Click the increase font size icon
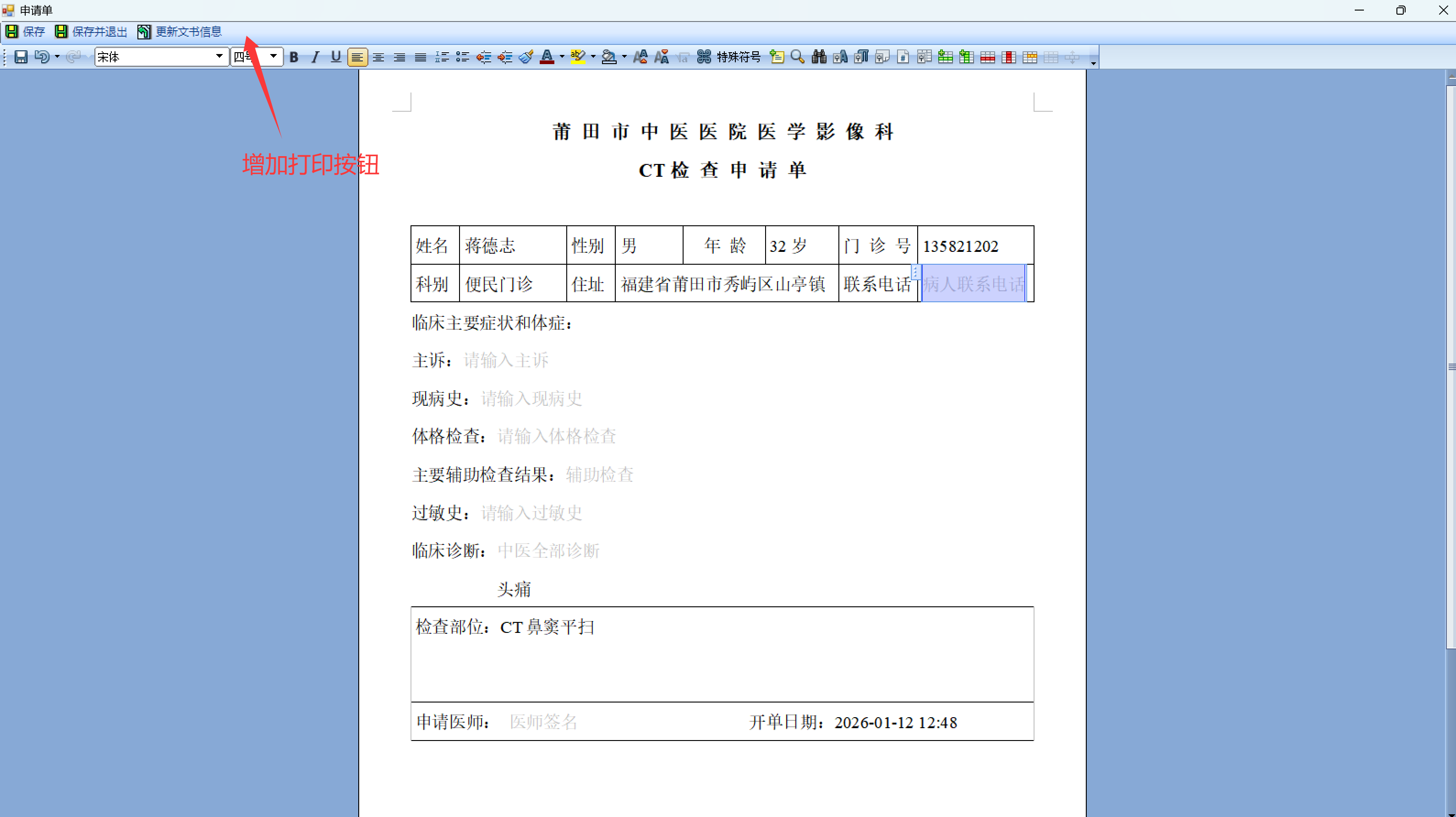 tap(640, 57)
